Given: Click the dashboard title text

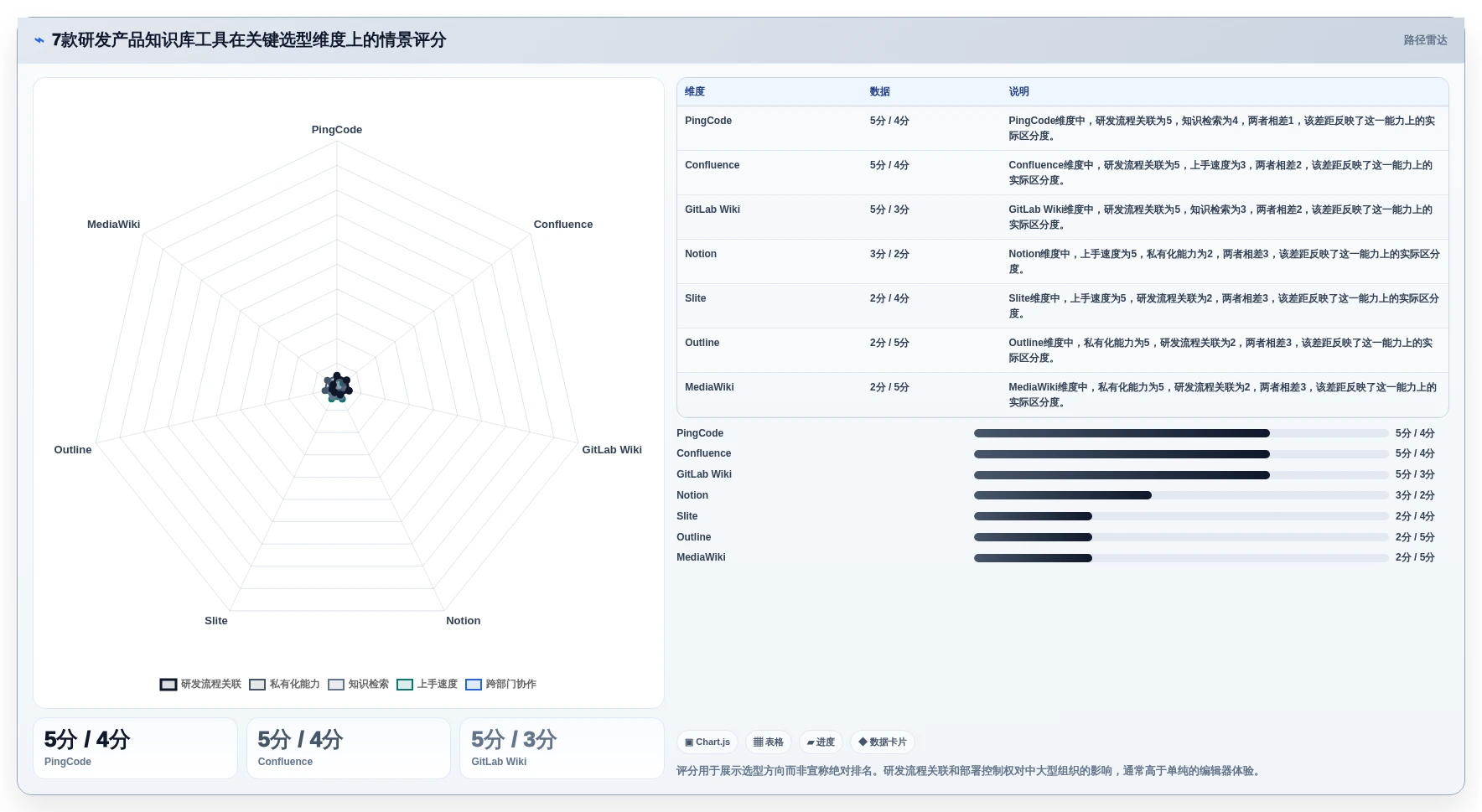Looking at the screenshot, I should point(249,40).
